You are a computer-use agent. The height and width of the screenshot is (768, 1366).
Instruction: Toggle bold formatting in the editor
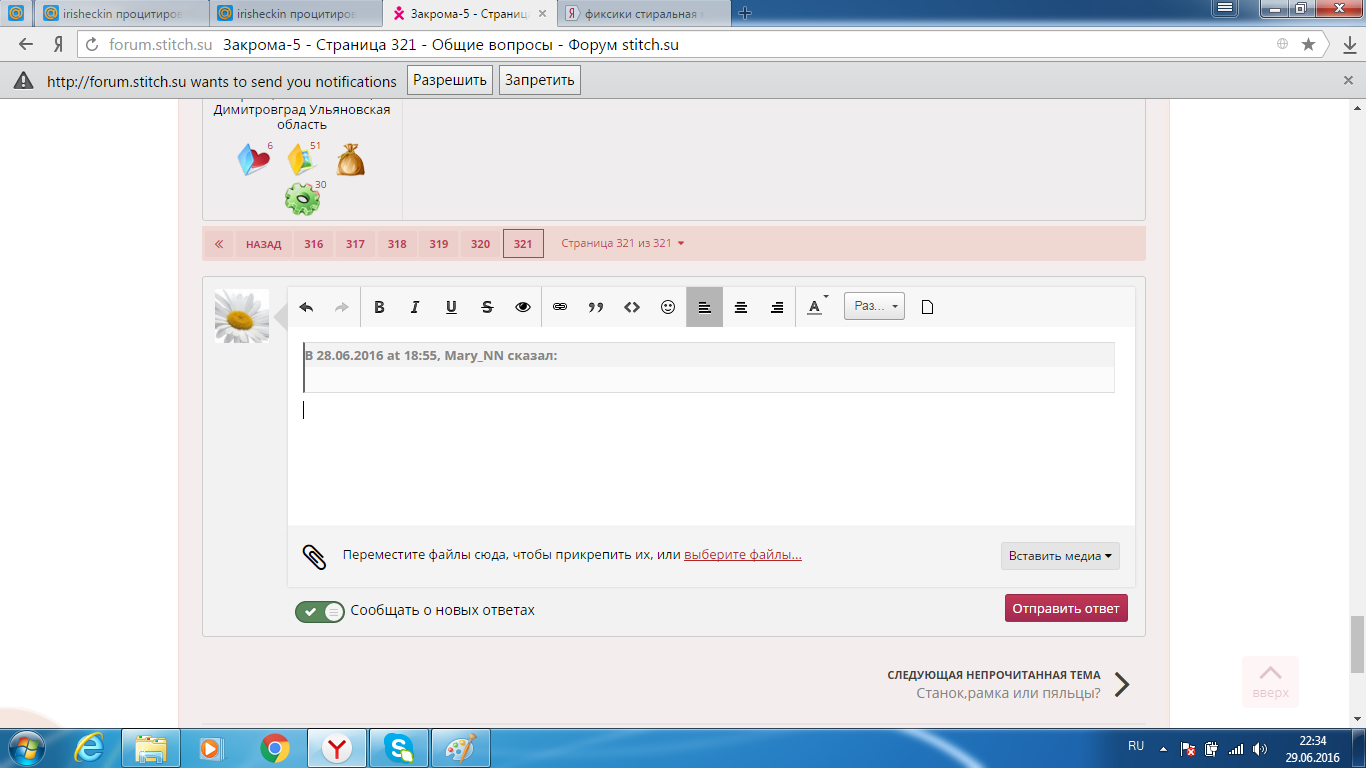tap(379, 307)
